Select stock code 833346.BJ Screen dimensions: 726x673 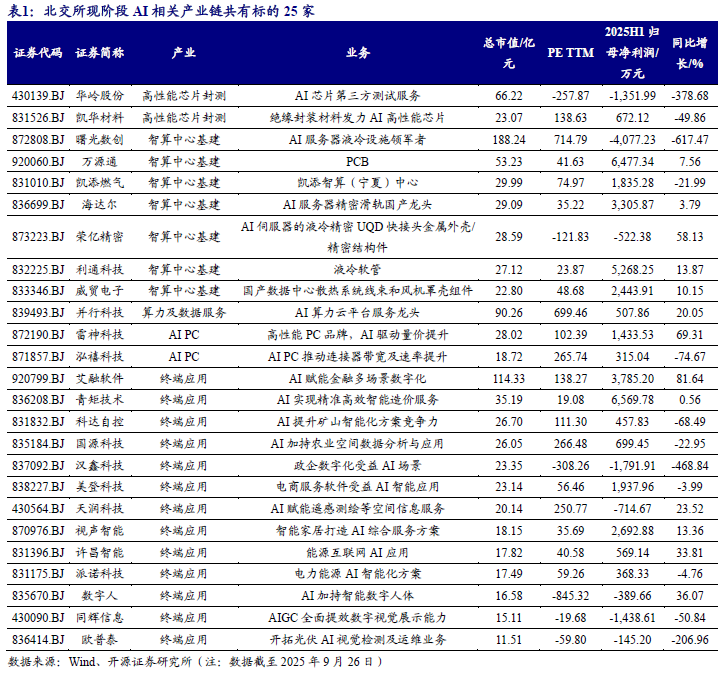(38, 291)
